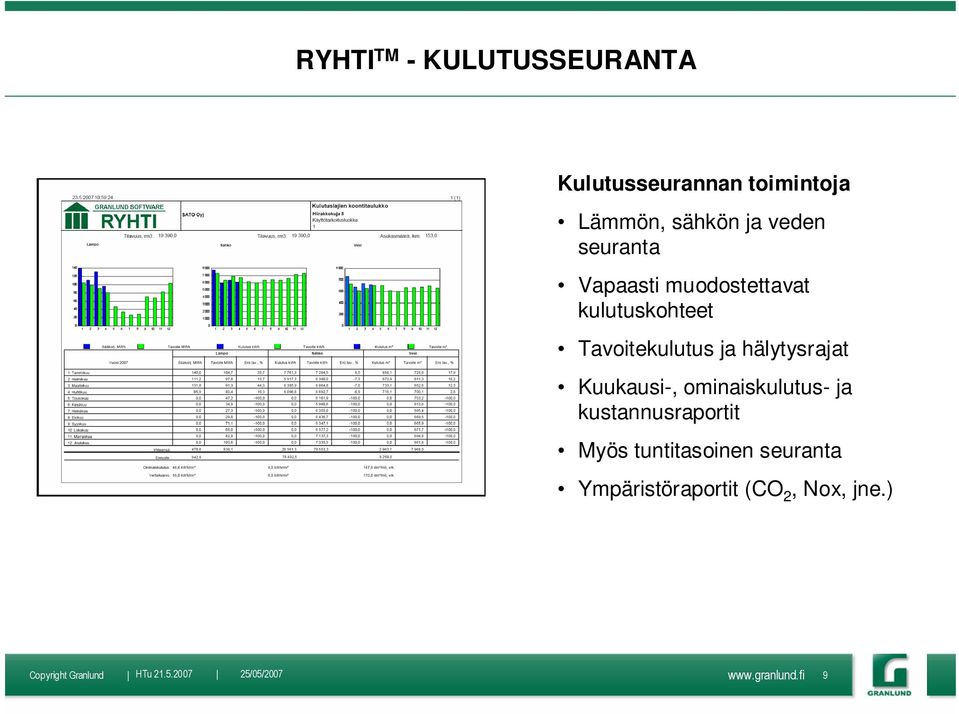Click the bullet Ympäristöraportit (CO2, Nox, jne.)
Viewport: 959px width, 714px height.
[x=735, y=489]
